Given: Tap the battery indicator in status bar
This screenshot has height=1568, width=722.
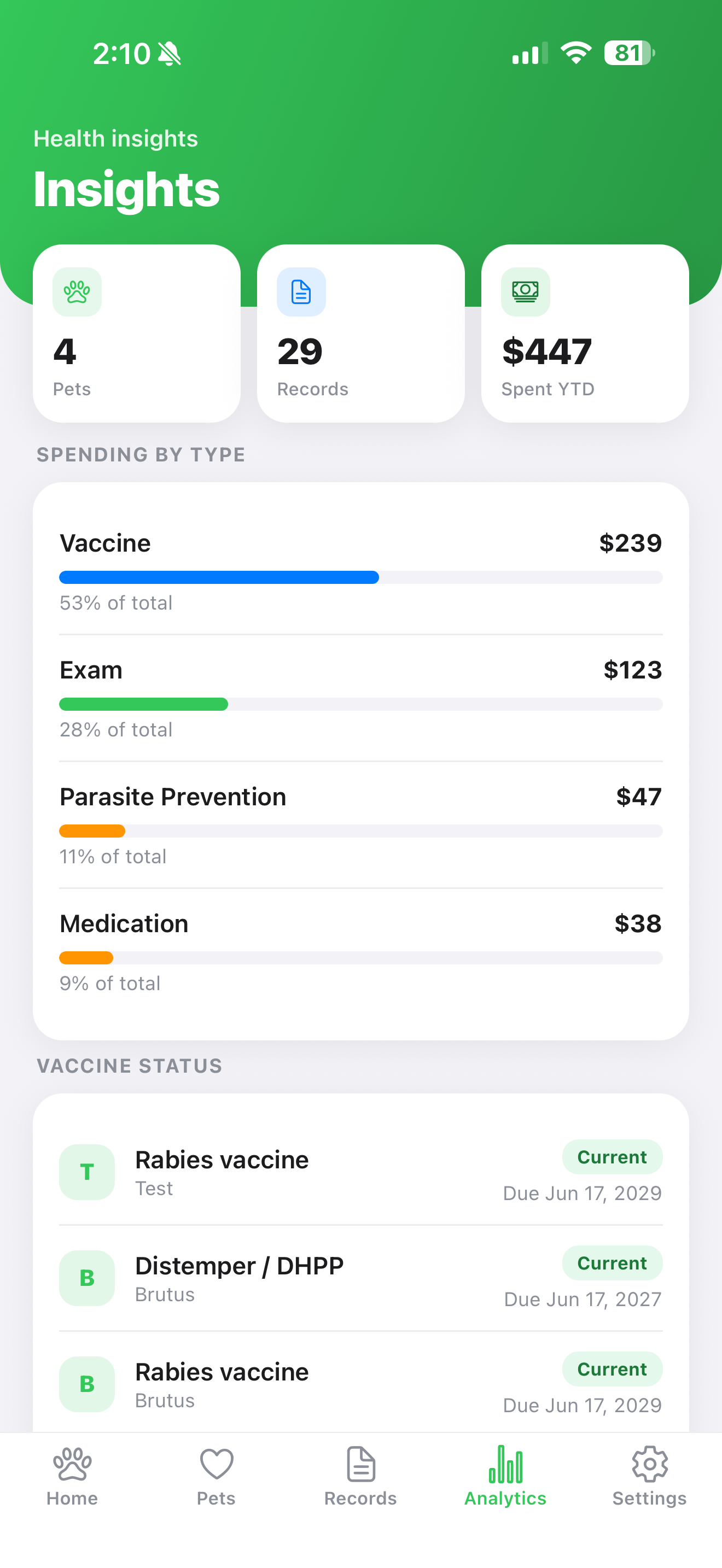Looking at the screenshot, I should click(x=630, y=53).
